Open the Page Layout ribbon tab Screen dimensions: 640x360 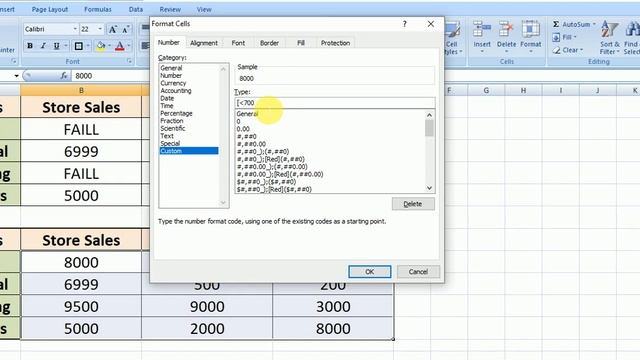tap(50, 9)
